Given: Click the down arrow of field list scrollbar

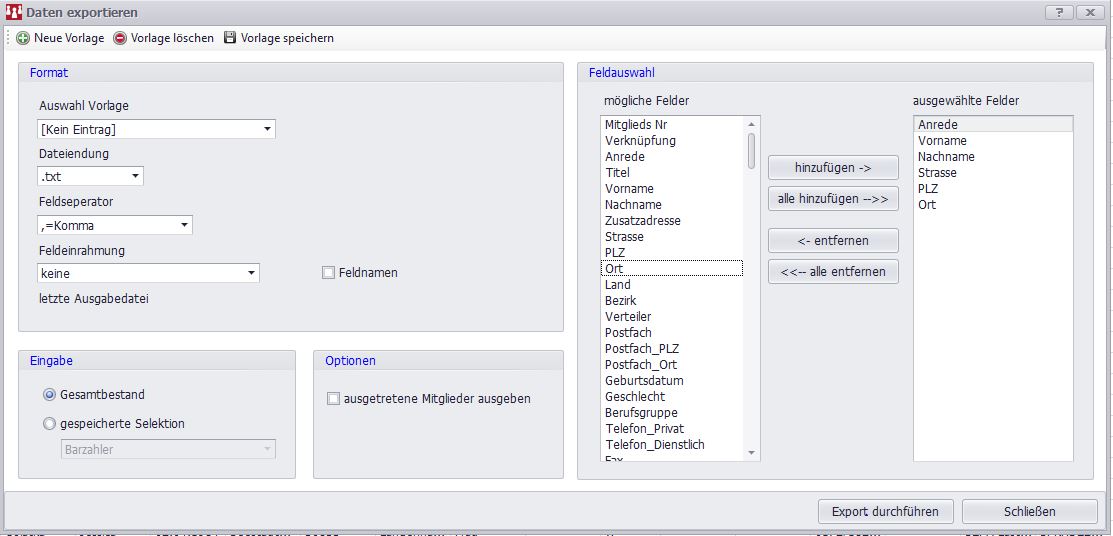Looking at the screenshot, I should pyautogui.click(x=752, y=453).
